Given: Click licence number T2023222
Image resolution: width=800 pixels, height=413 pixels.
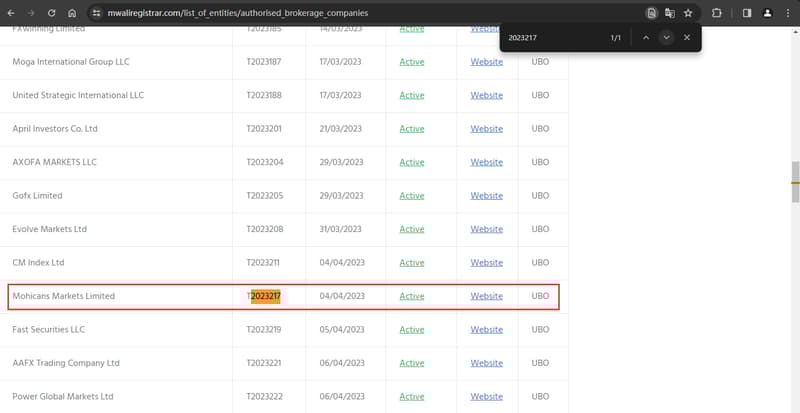Looking at the screenshot, I should [265, 397].
